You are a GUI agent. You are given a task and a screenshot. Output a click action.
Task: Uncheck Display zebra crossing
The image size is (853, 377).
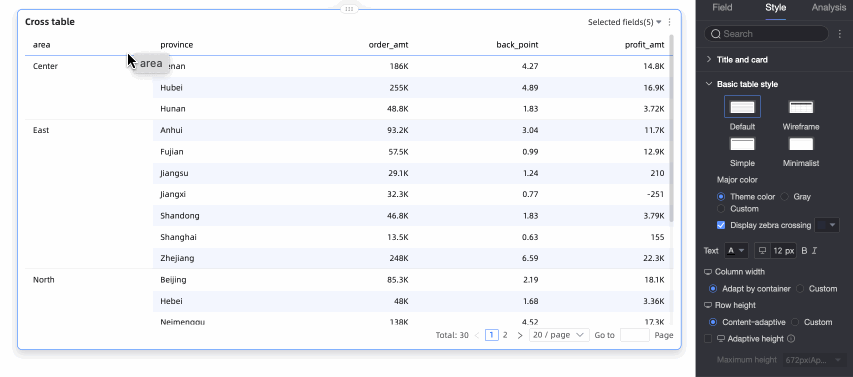coord(721,225)
